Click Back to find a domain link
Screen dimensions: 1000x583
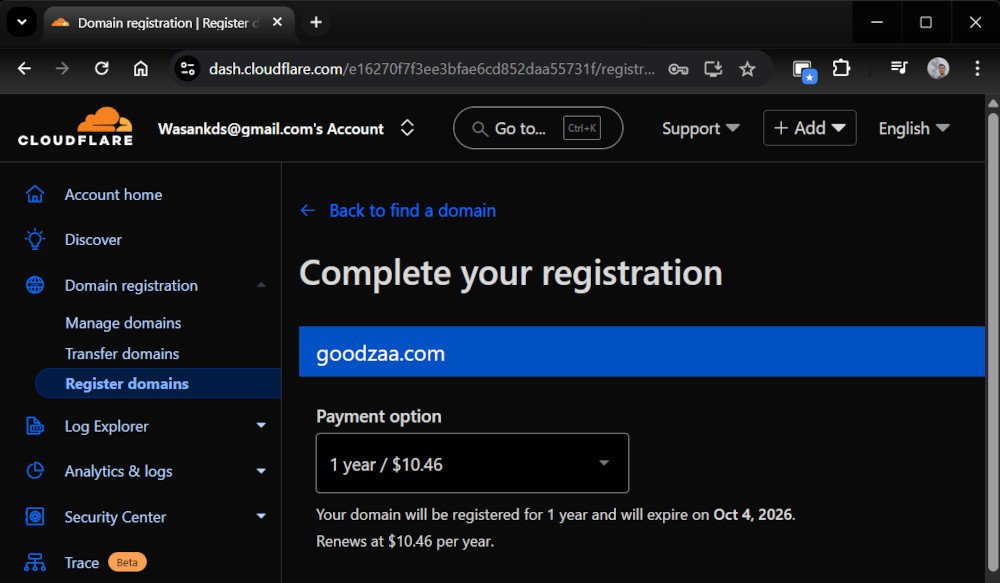411,211
